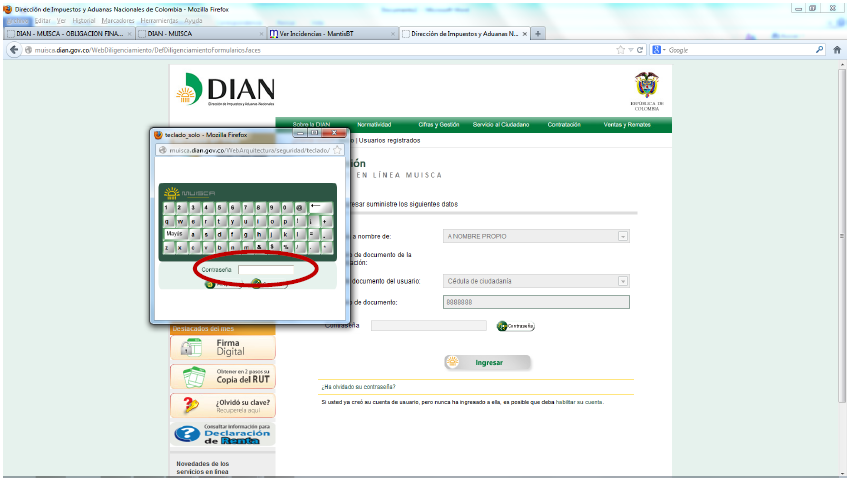850x481 pixels.
Task: Open the Copia del RUT banner
Action: click(x=223, y=376)
